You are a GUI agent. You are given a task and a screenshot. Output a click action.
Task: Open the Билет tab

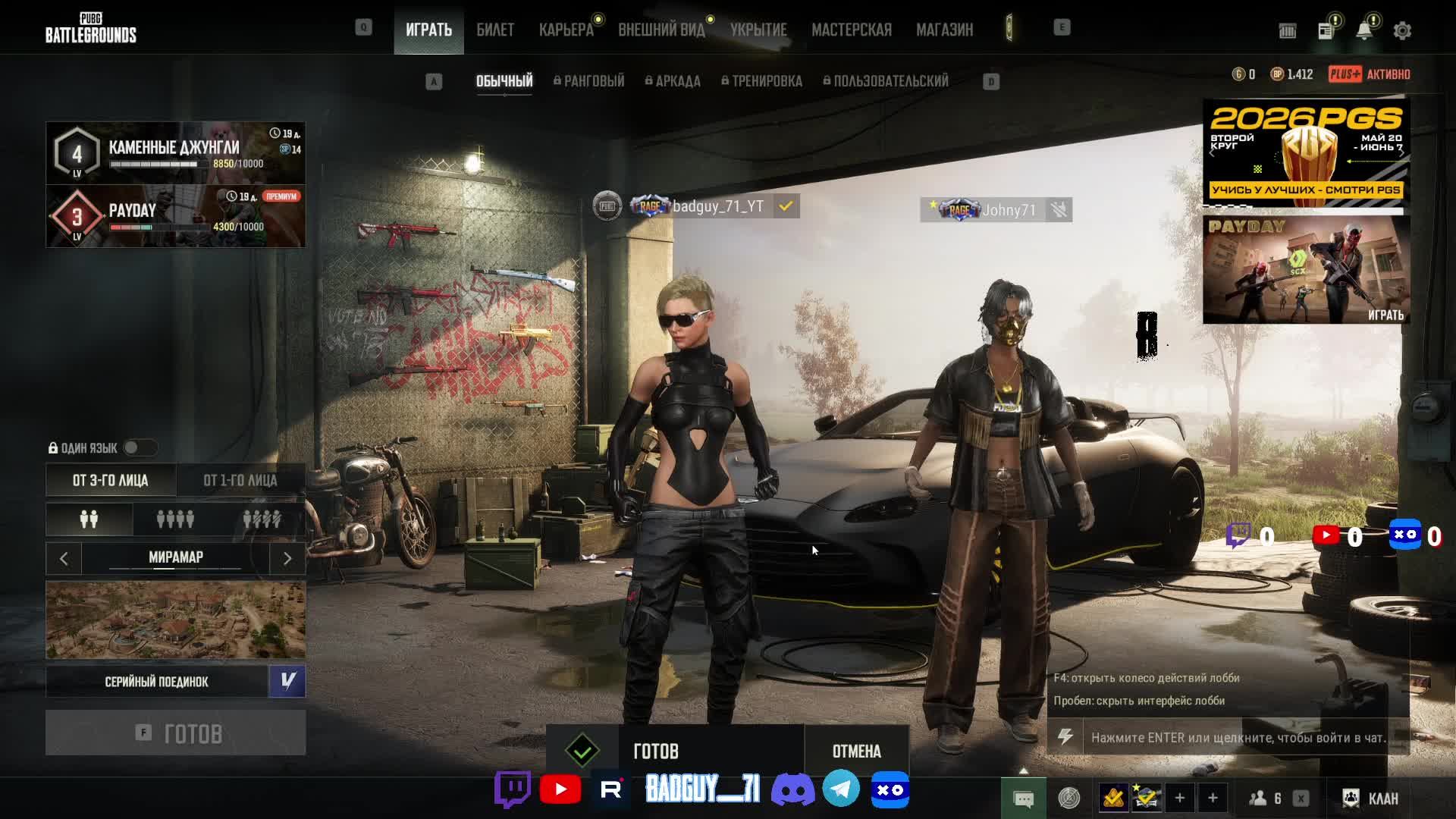[x=495, y=30]
